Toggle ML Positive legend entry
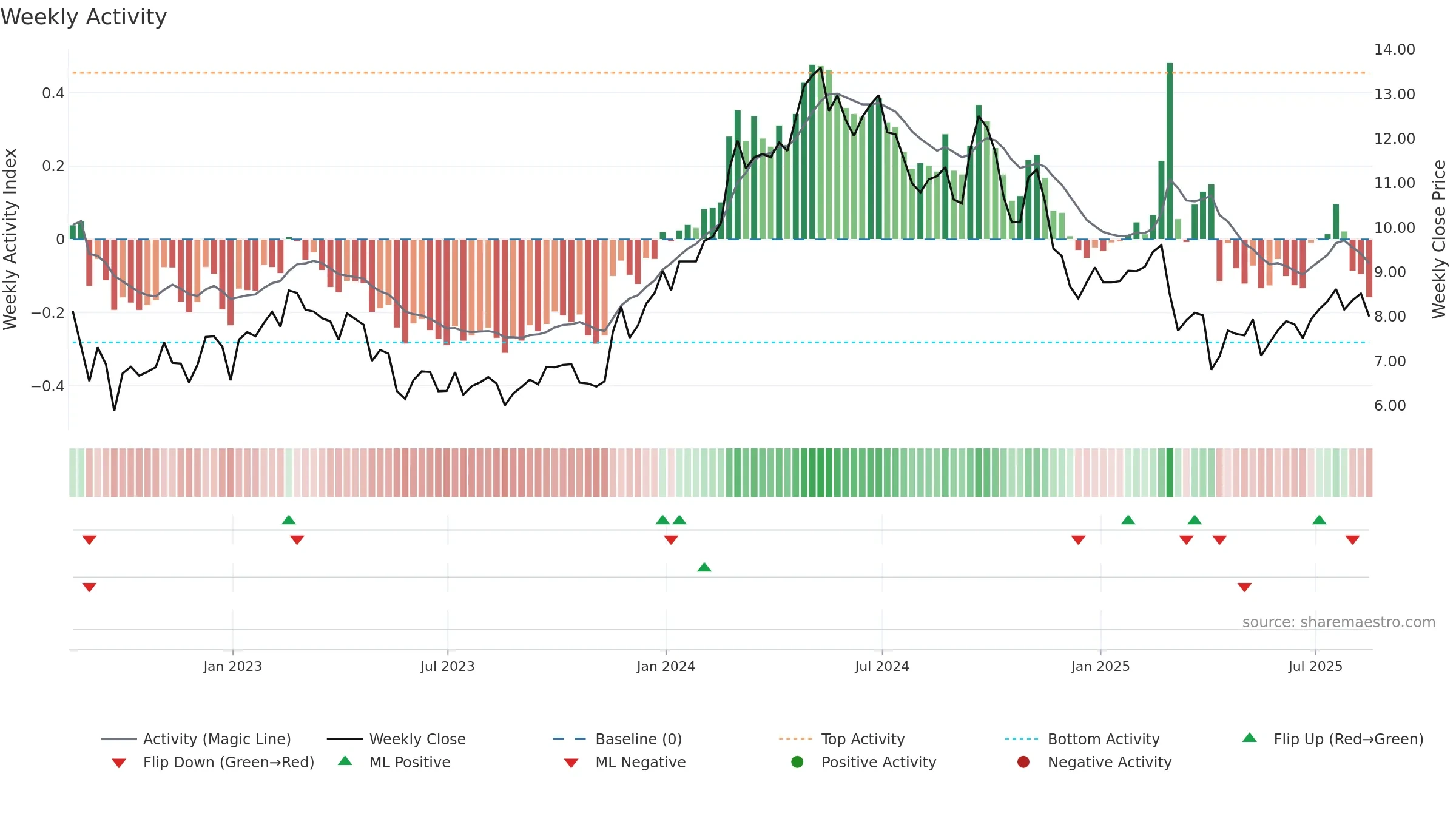Viewport: 1456px width, 819px height. (394, 762)
